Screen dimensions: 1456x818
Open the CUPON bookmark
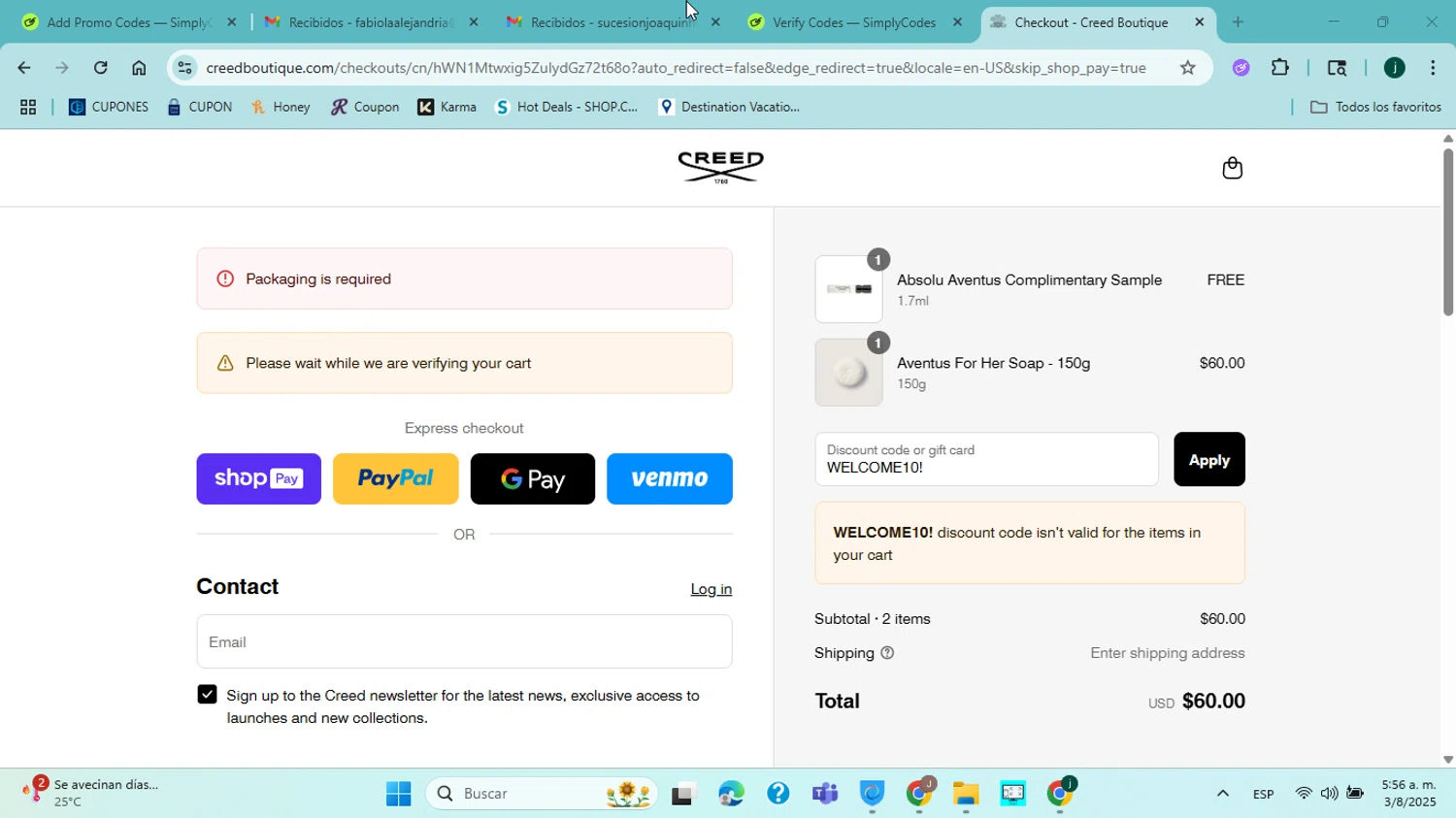tap(199, 108)
